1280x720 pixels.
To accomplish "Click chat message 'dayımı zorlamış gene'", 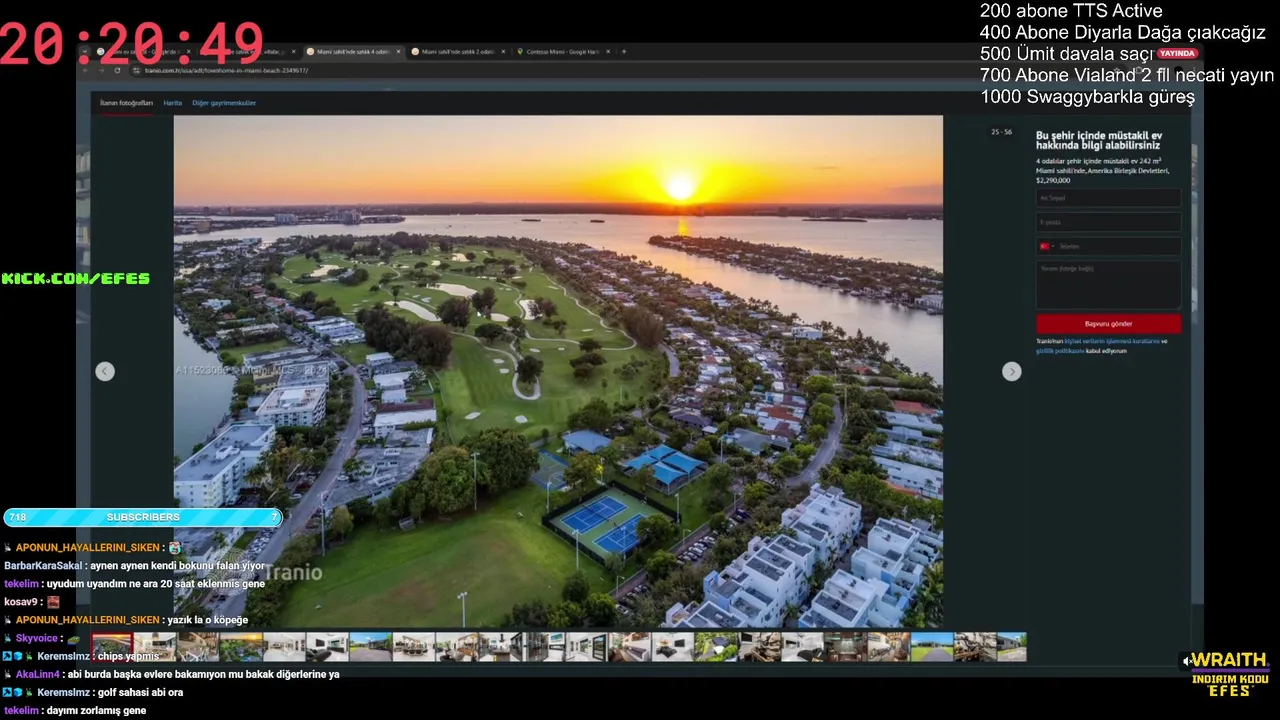I will point(98,710).
